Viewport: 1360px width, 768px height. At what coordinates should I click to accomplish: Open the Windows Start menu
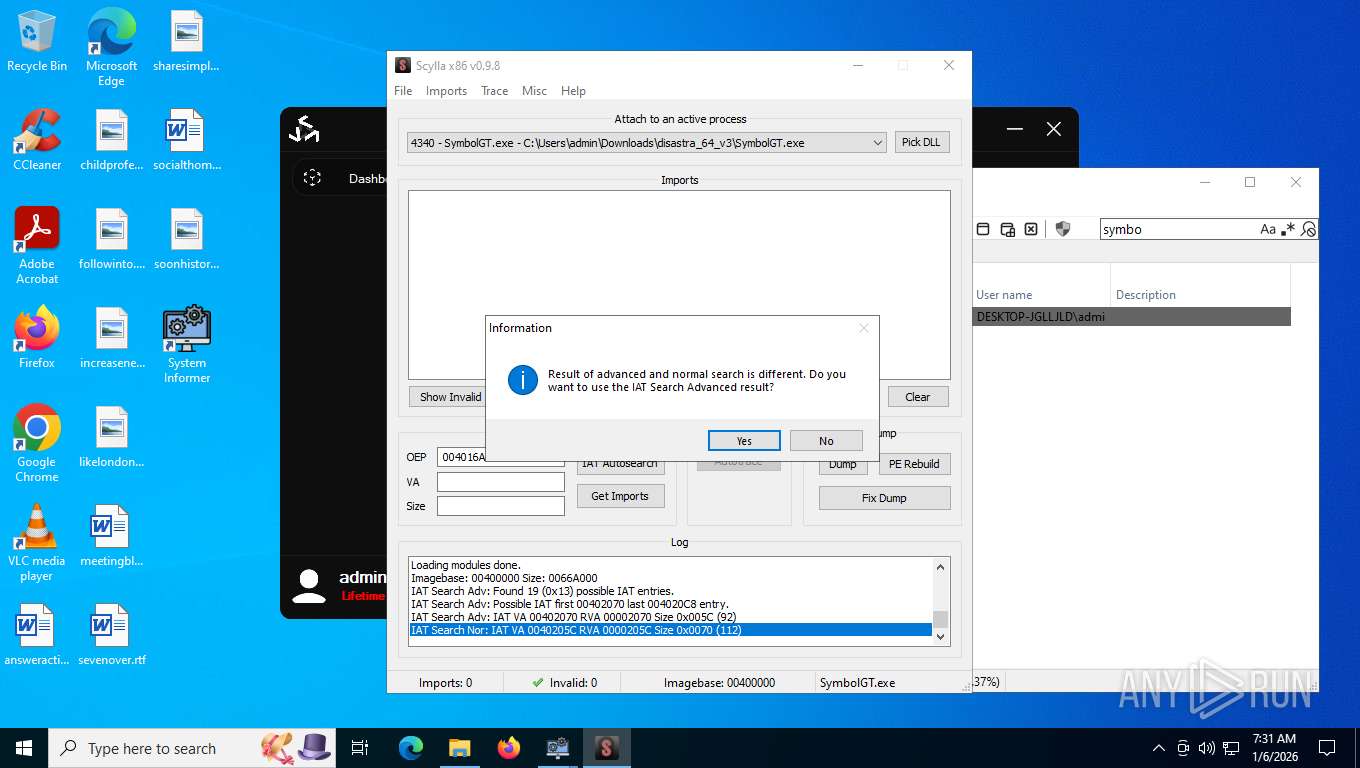click(x=24, y=748)
